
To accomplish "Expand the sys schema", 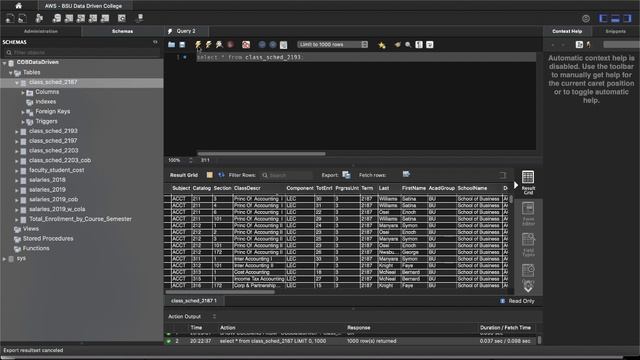I will 4,259.
